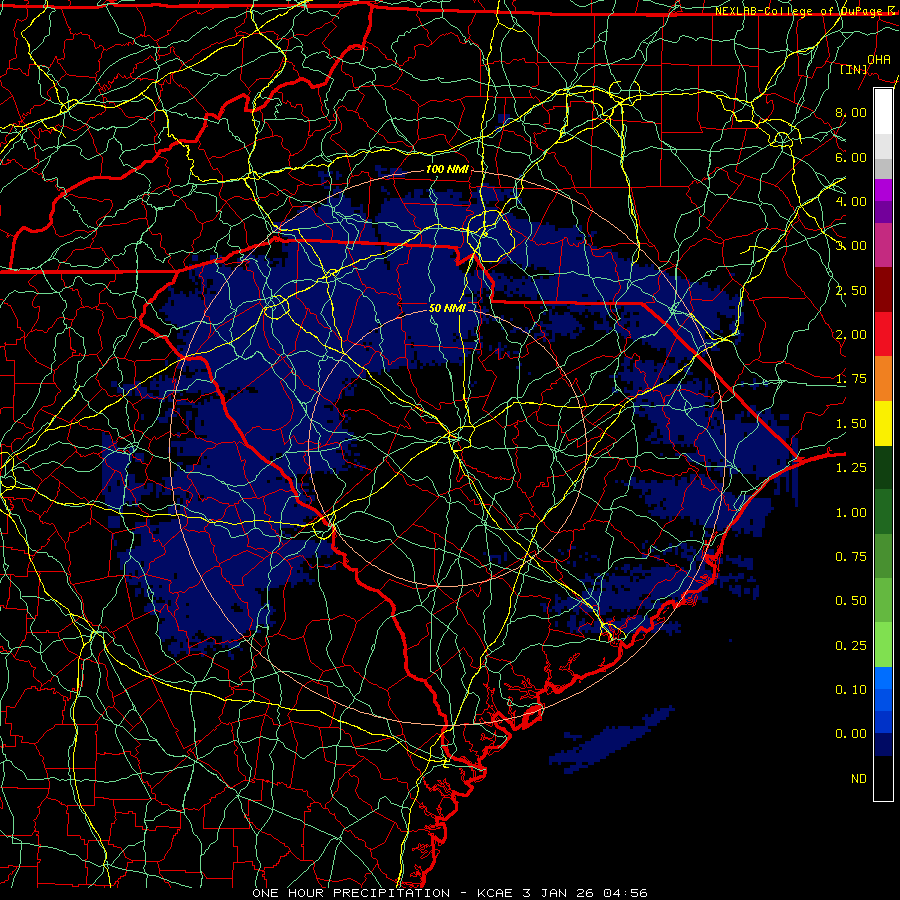This screenshot has height=900, width=900.
Task: Click the 4.00 legend label
Action: coord(851,201)
